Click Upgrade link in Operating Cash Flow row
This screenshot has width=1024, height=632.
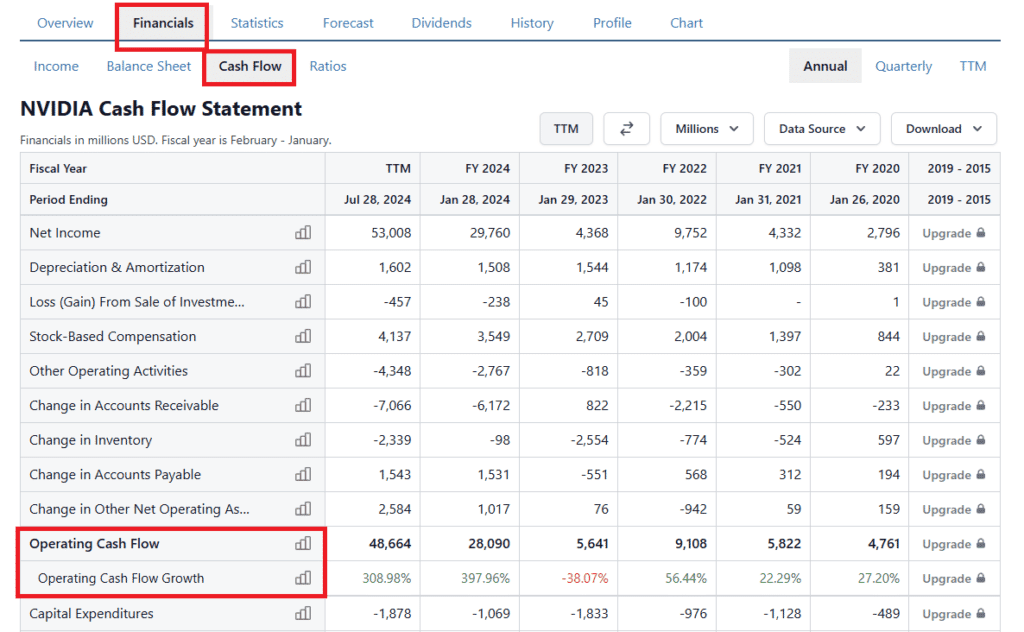[x=953, y=544]
